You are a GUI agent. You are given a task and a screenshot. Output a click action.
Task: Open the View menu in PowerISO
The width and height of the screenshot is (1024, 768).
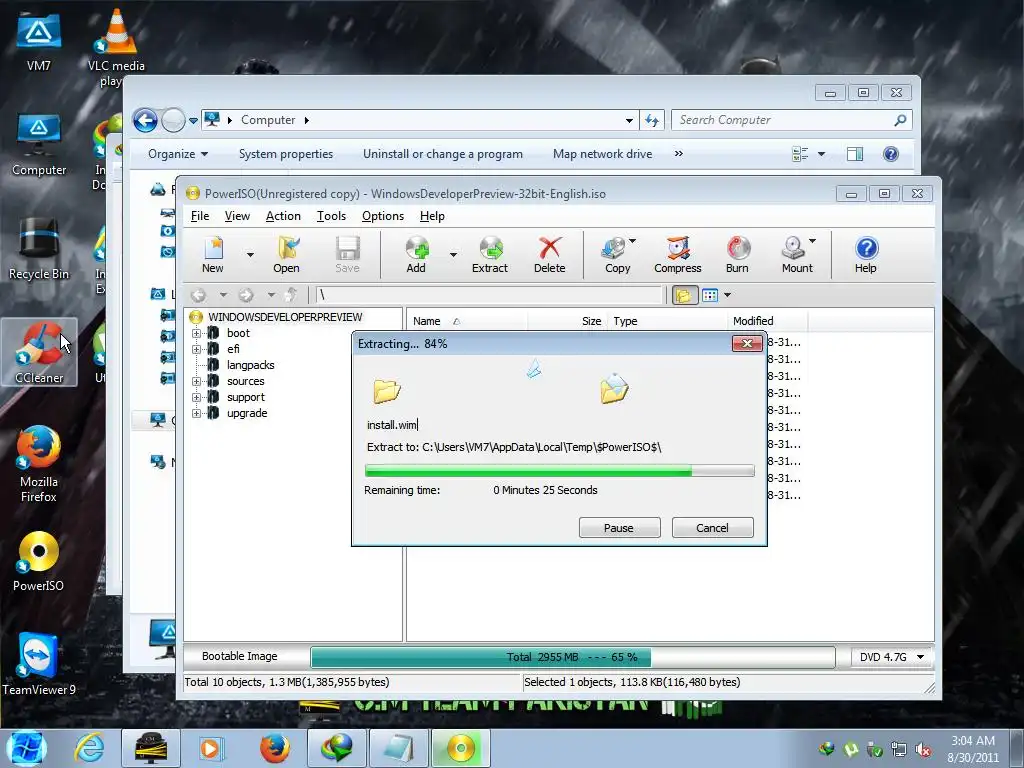click(237, 216)
